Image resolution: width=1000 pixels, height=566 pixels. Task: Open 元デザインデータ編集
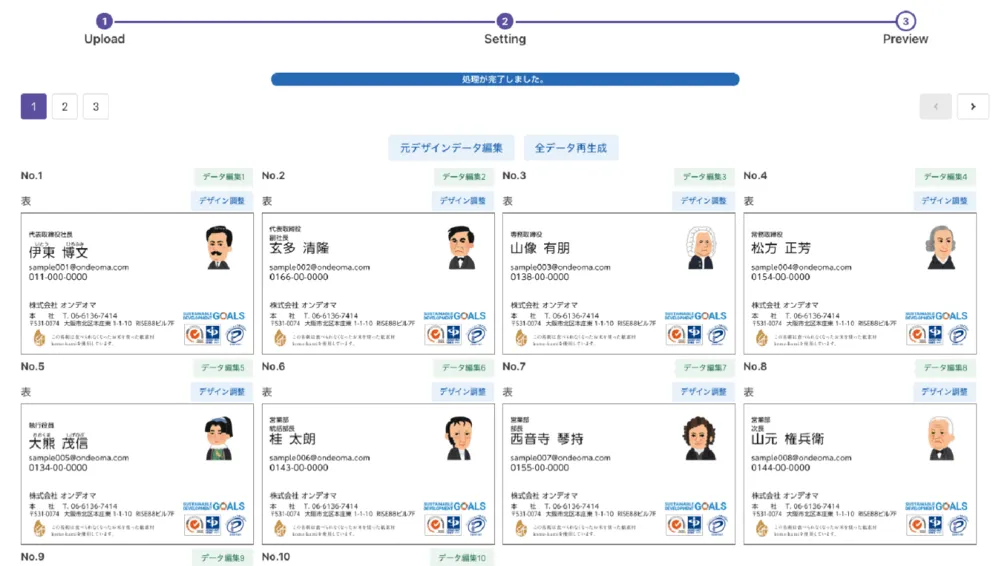(452, 148)
